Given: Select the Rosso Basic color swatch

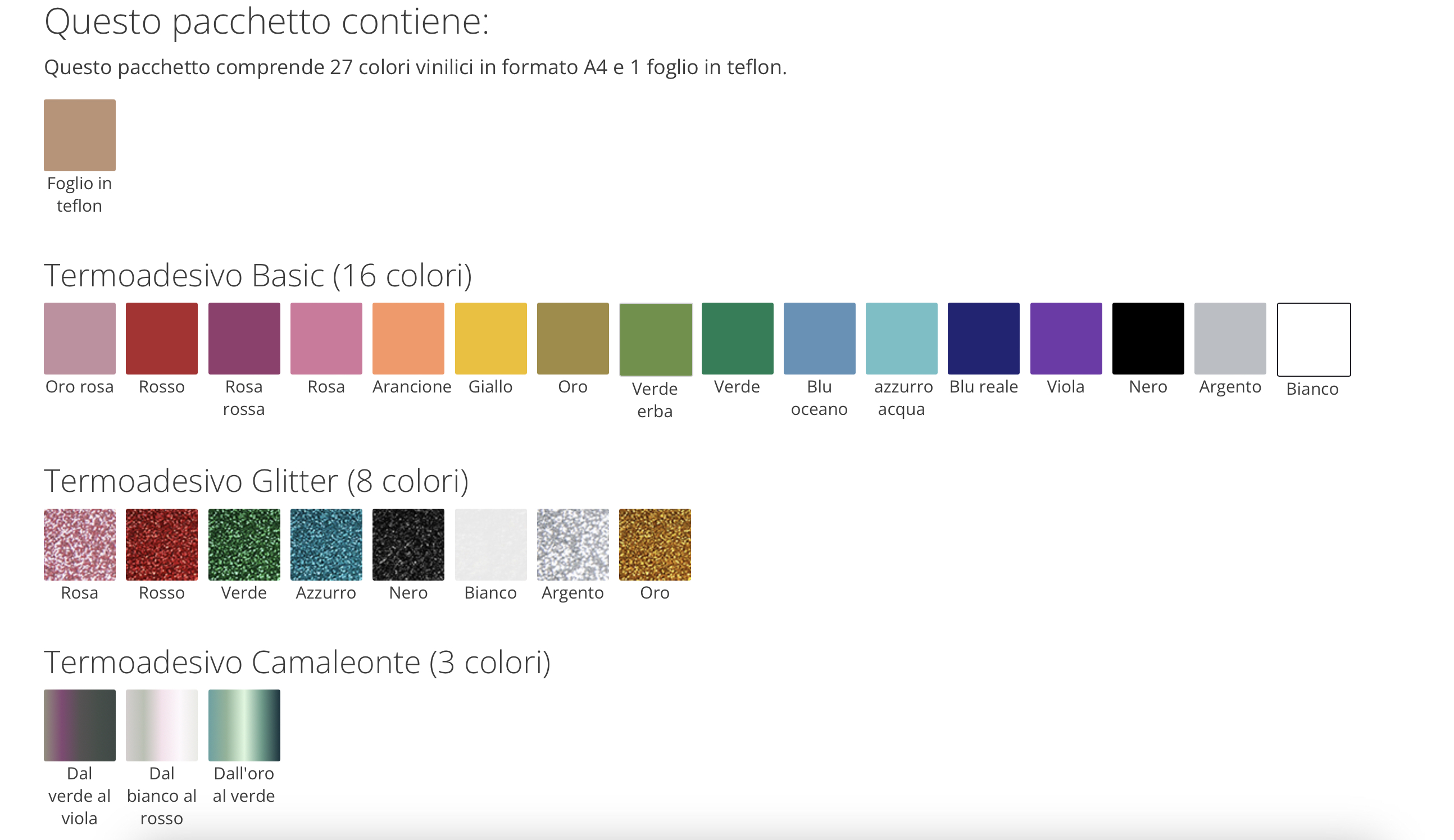Looking at the screenshot, I should tap(162, 339).
